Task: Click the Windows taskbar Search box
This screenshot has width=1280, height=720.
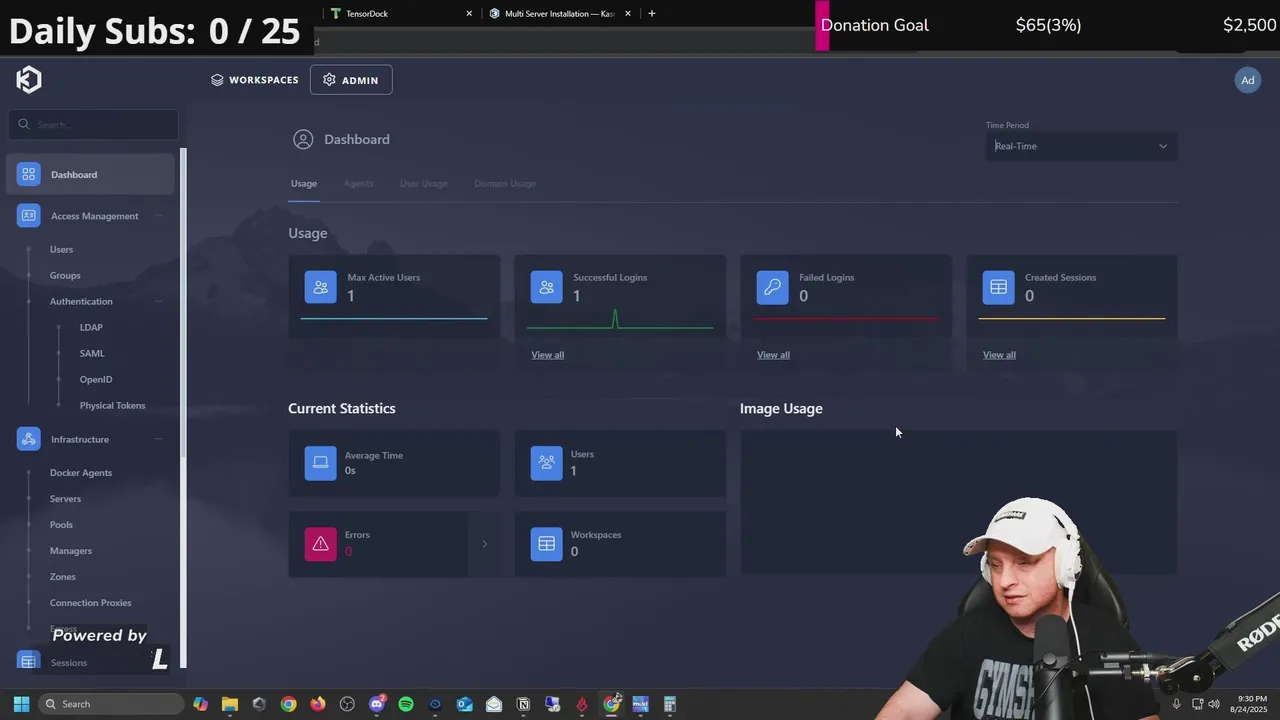Action: click(x=112, y=704)
